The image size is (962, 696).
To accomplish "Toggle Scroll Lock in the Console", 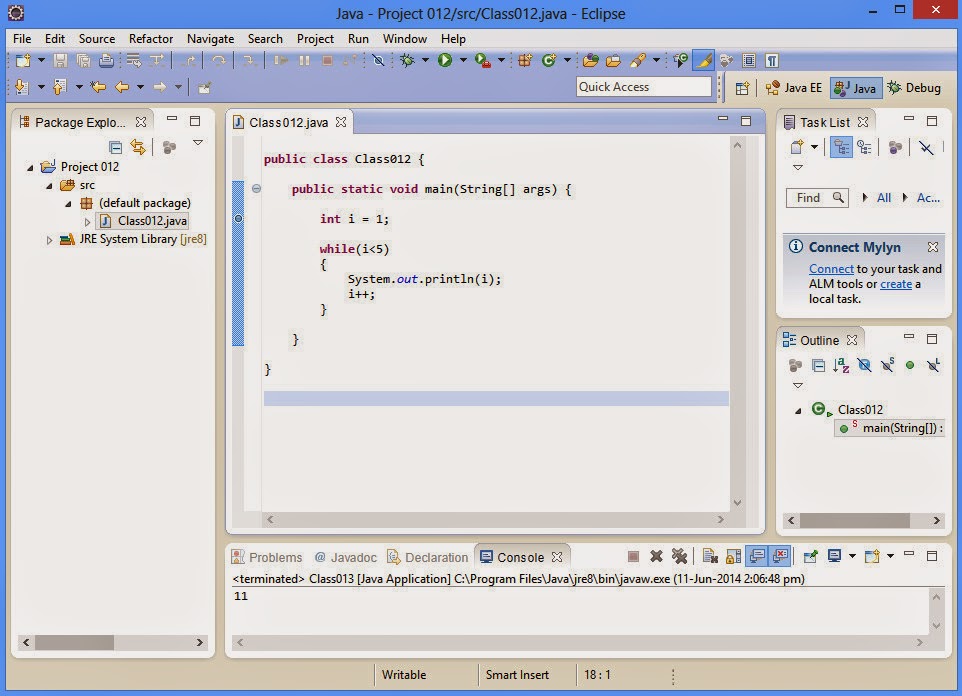I will [735, 557].
